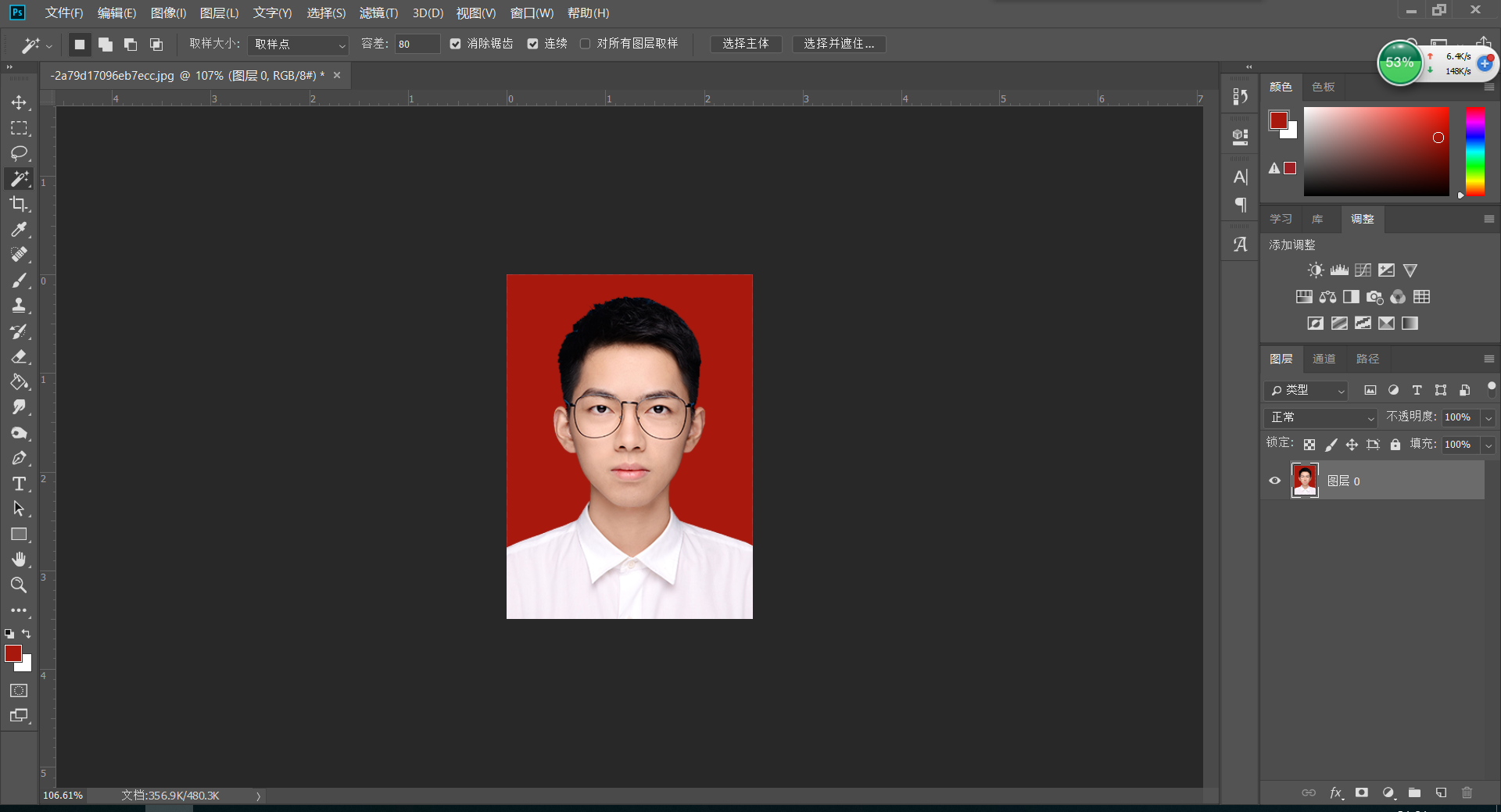This screenshot has height=812, width=1501.
Task: Open the 取样大小 dropdown
Action: point(298,45)
